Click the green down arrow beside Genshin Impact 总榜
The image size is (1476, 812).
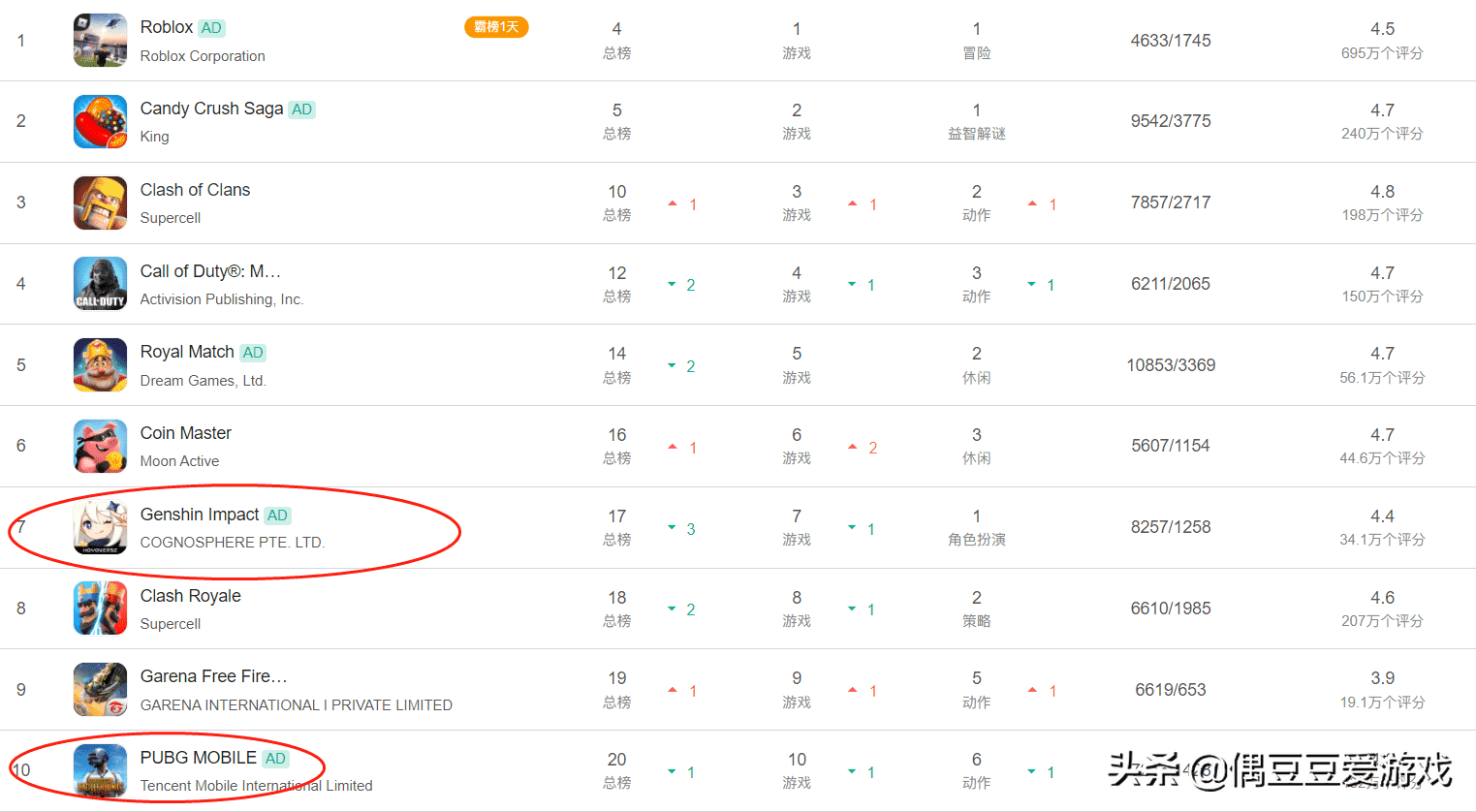click(x=672, y=528)
